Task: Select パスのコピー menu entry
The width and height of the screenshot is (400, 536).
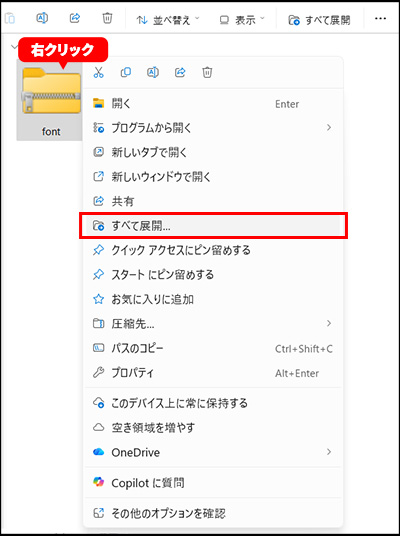Action: [213, 348]
